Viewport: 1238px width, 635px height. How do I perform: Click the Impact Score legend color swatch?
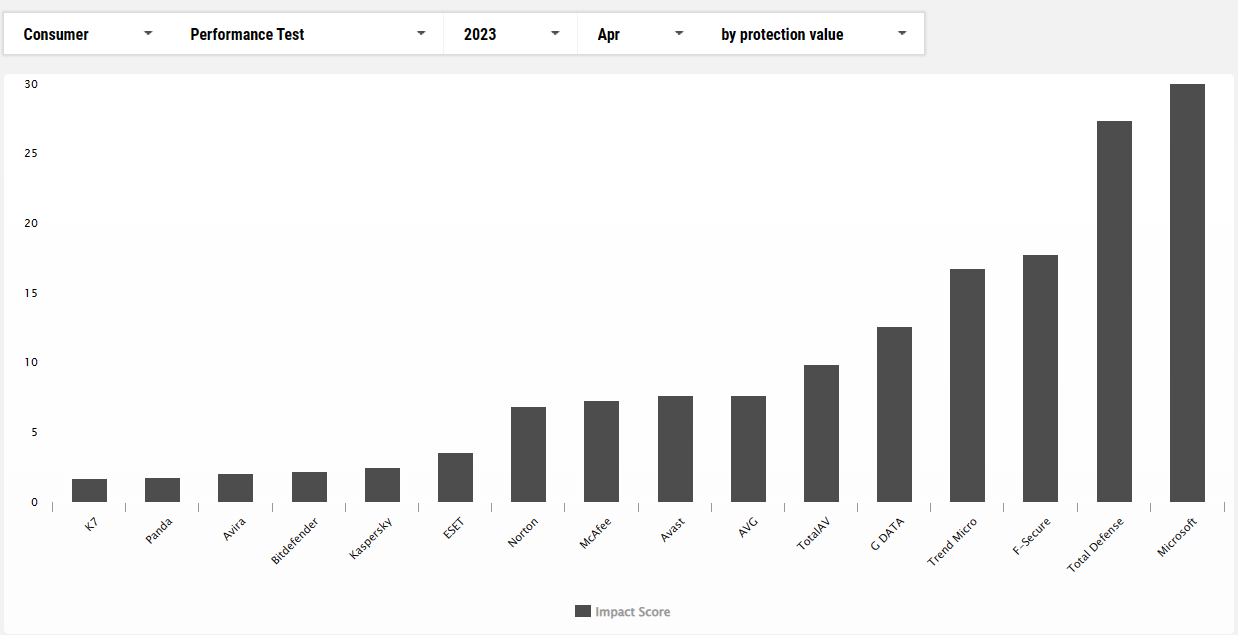click(x=583, y=612)
